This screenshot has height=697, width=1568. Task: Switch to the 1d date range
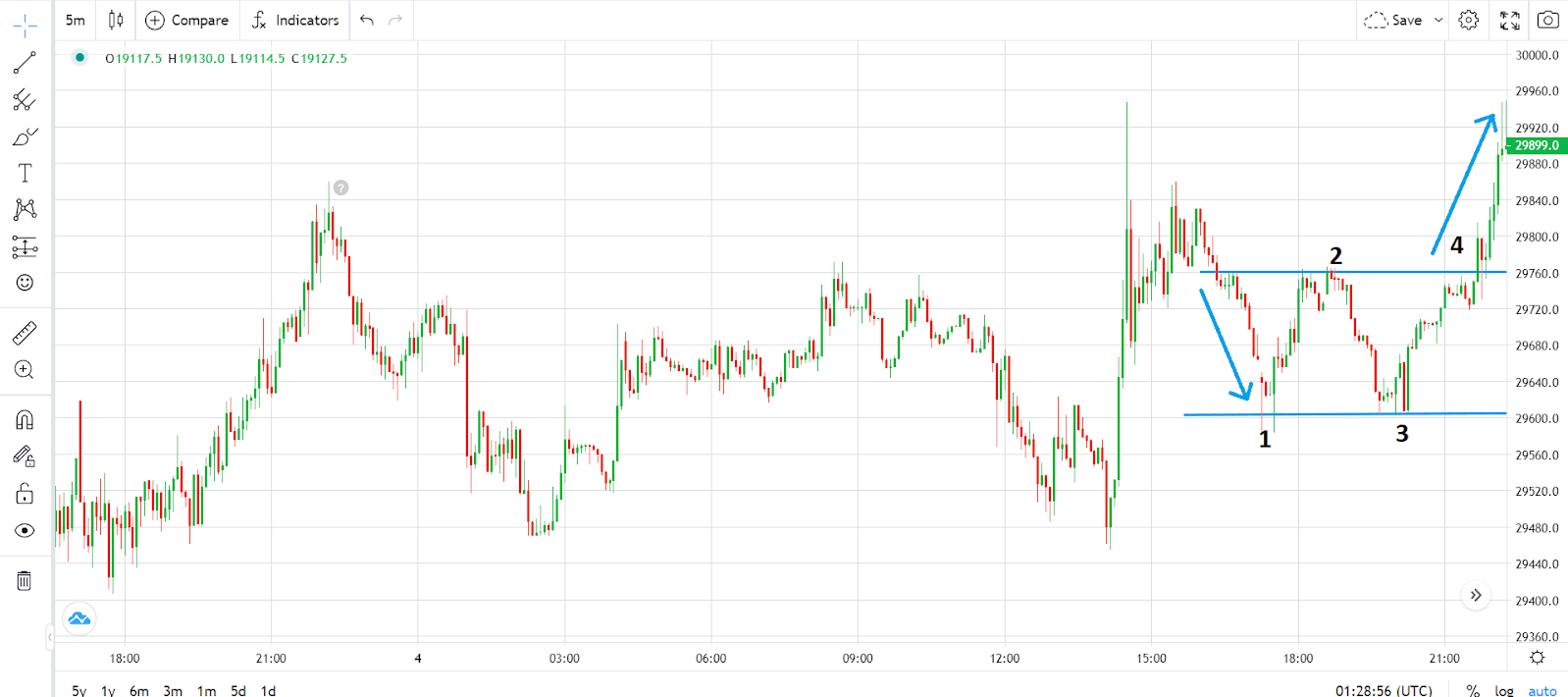tap(268, 690)
